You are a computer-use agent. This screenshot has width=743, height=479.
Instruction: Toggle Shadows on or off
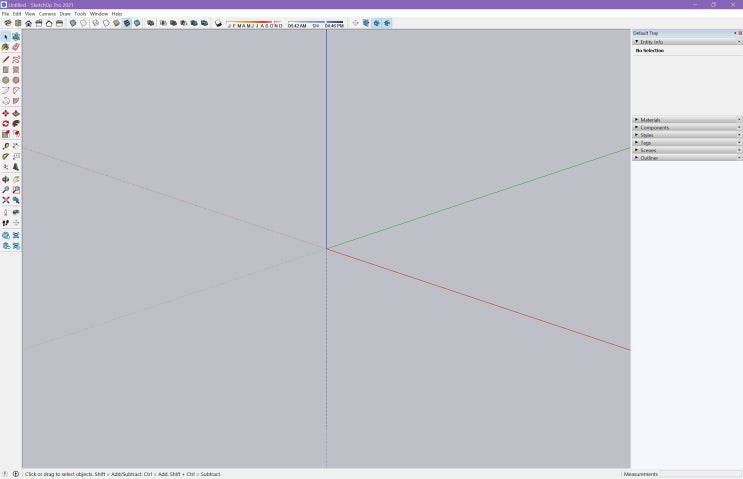(x=218, y=23)
